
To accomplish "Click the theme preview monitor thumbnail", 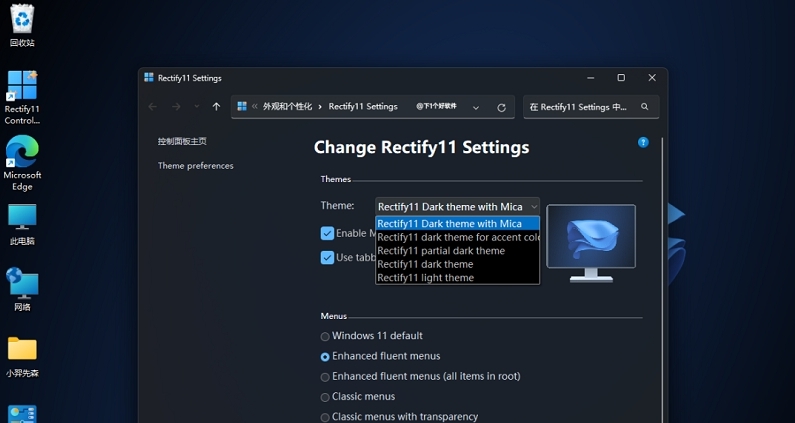I will pos(591,243).
